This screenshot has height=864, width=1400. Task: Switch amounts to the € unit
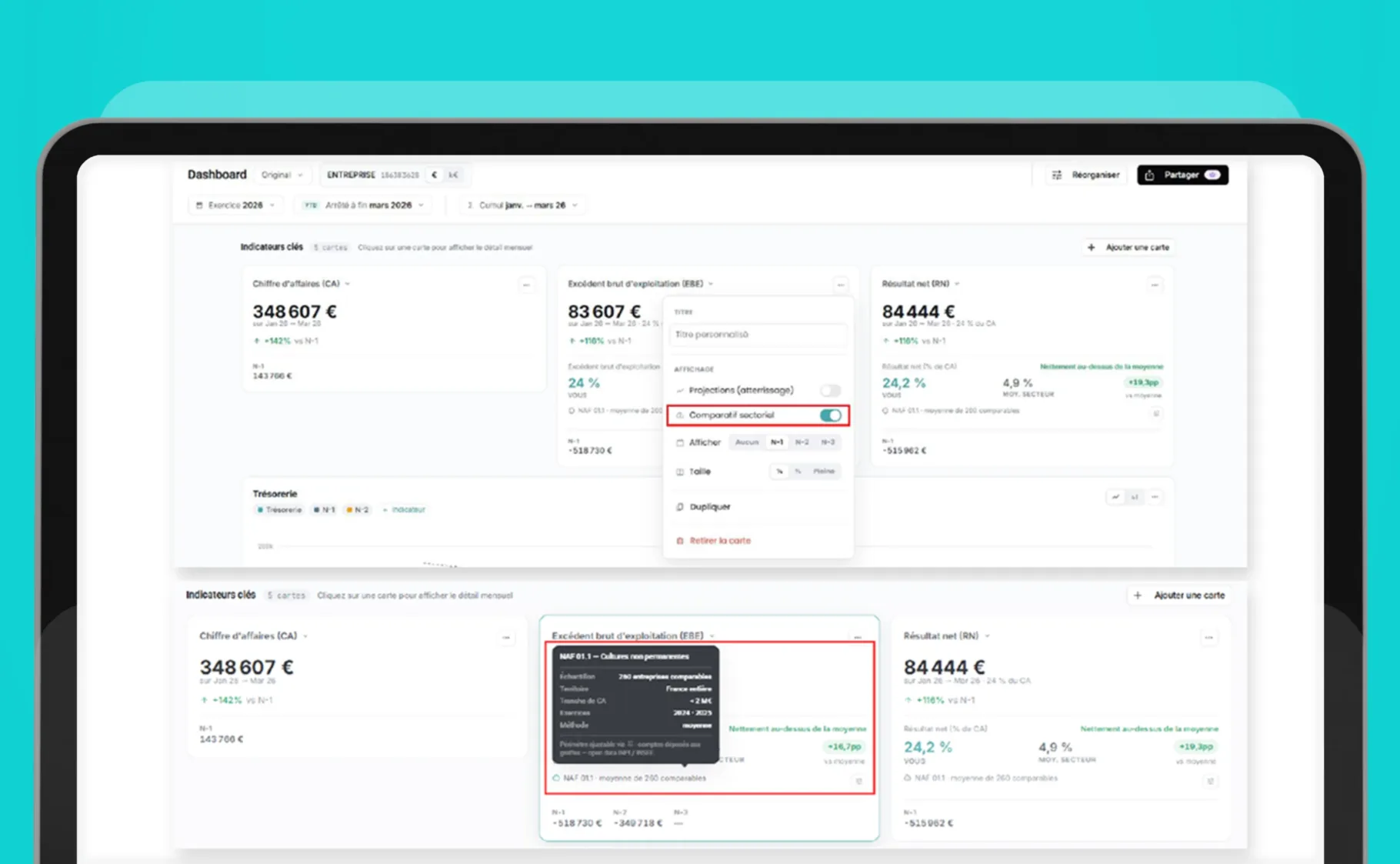coord(435,175)
